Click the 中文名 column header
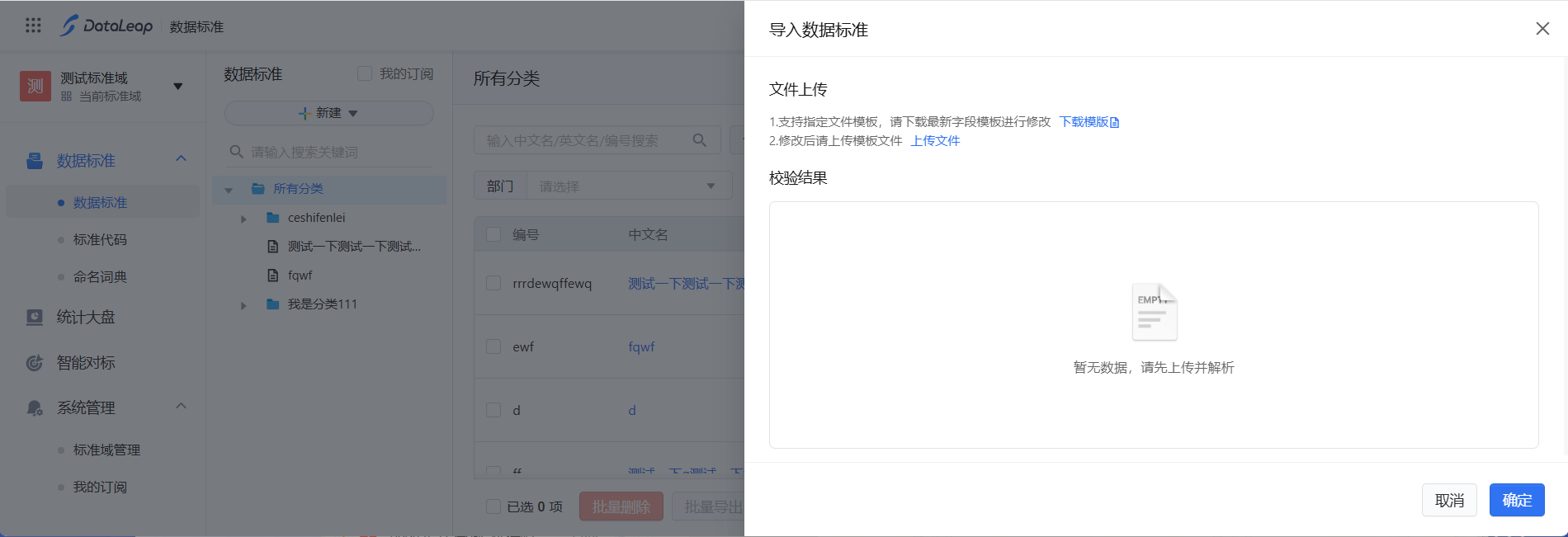1568x537 pixels. [648, 234]
